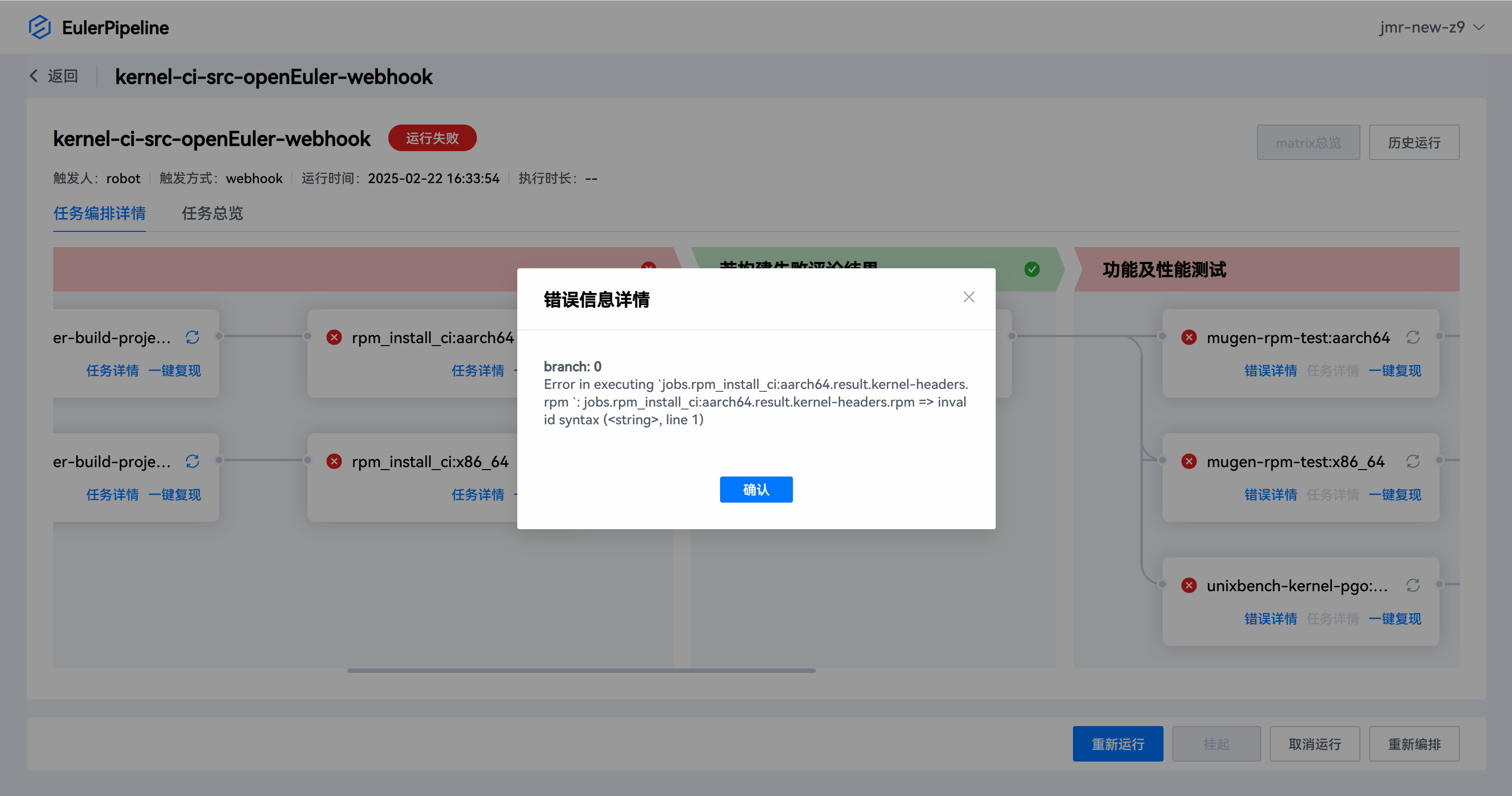Click the 挂起 button
This screenshot has width=1512, height=796.
1216,744
